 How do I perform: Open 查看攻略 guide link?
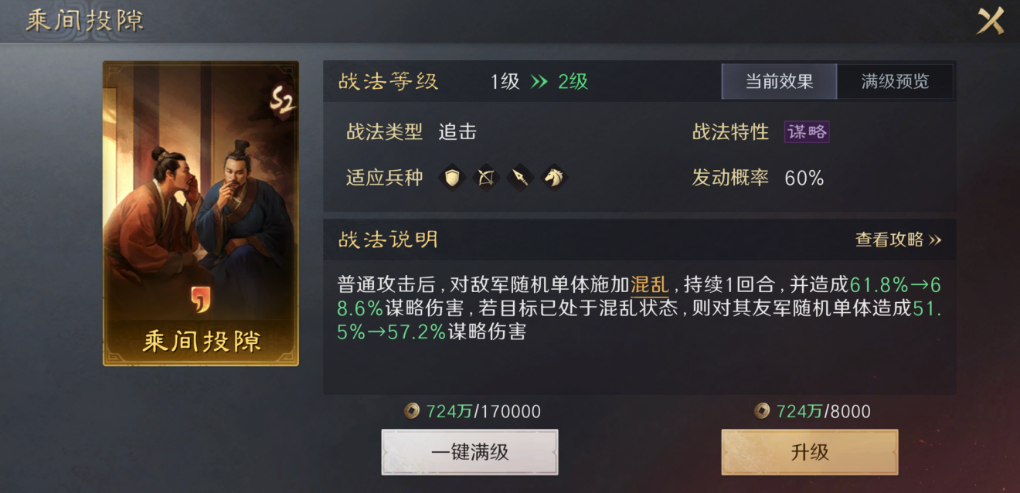898,240
